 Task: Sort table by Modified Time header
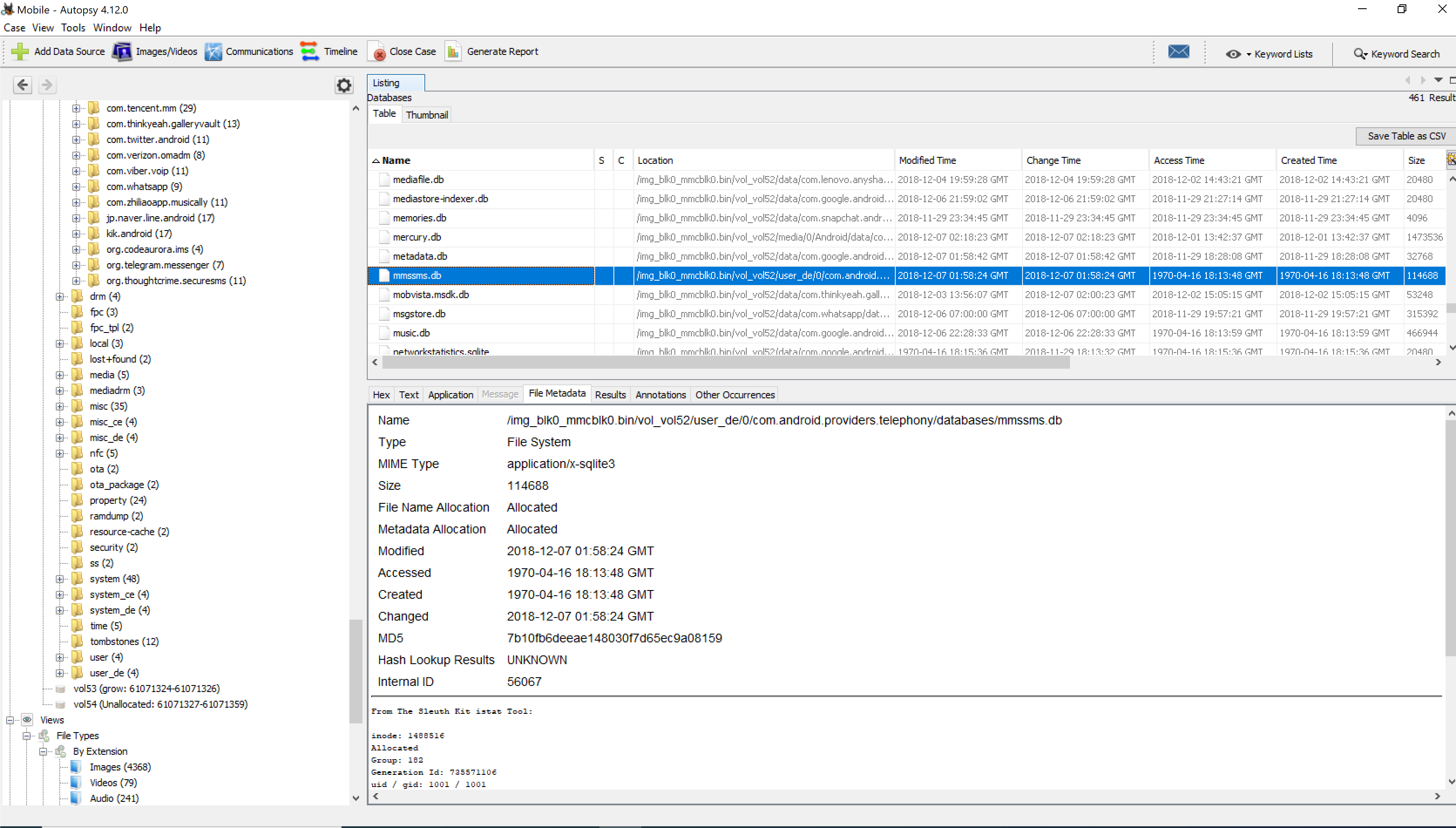click(x=958, y=160)
